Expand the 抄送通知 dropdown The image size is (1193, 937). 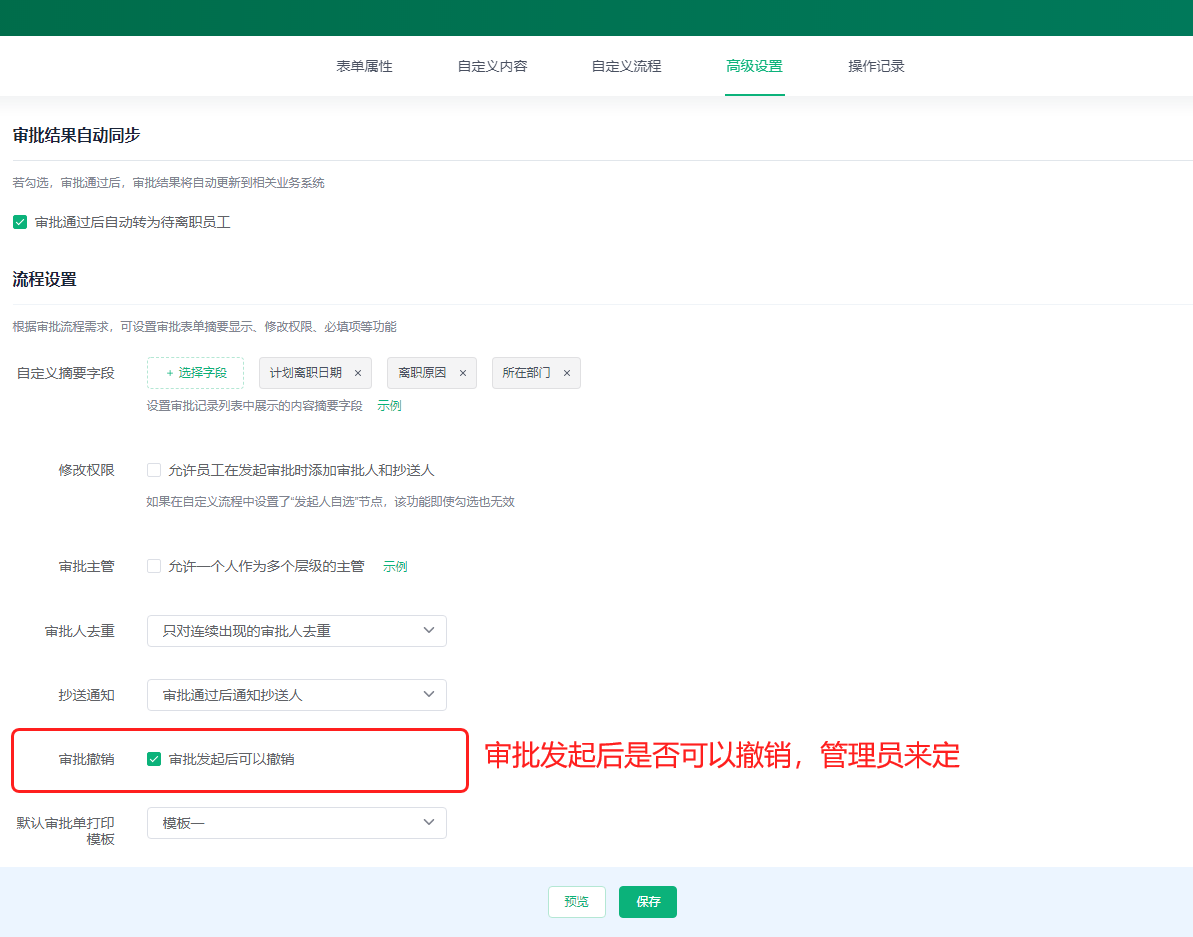point(296,695)
